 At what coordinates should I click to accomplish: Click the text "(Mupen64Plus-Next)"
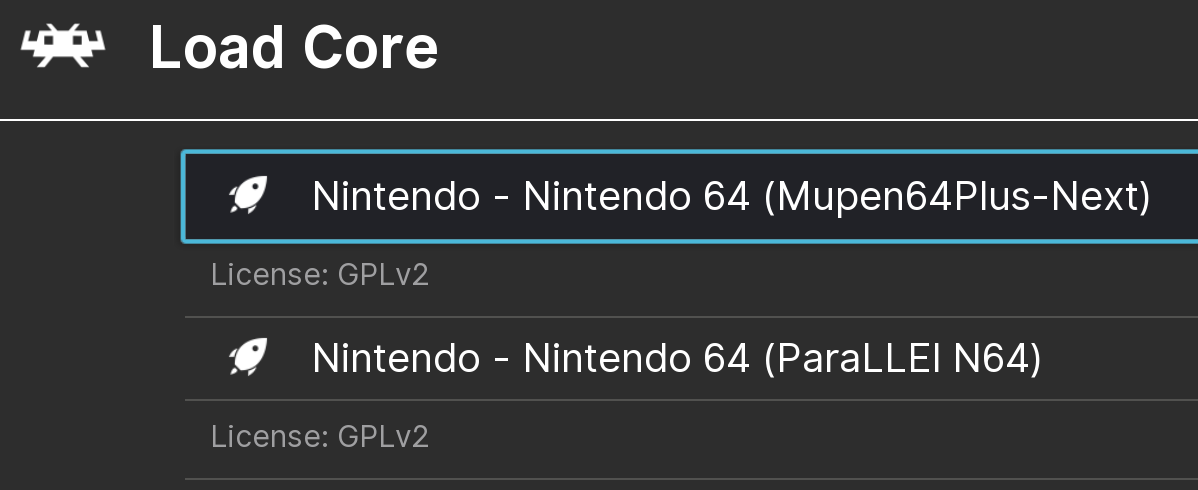point(957,196)
